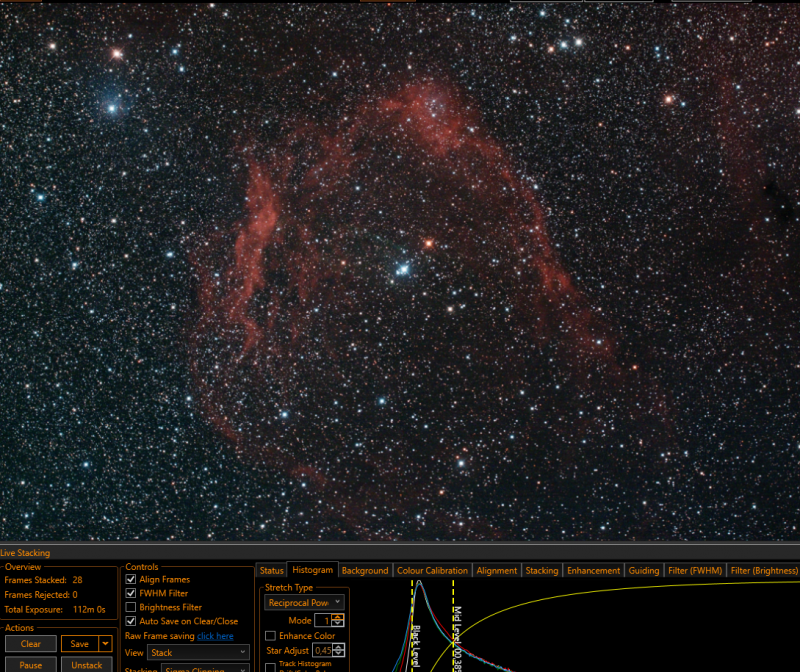Decrease the Mode value with down arrow
Viewport: 800px width, 672px height.
point(338,624)
